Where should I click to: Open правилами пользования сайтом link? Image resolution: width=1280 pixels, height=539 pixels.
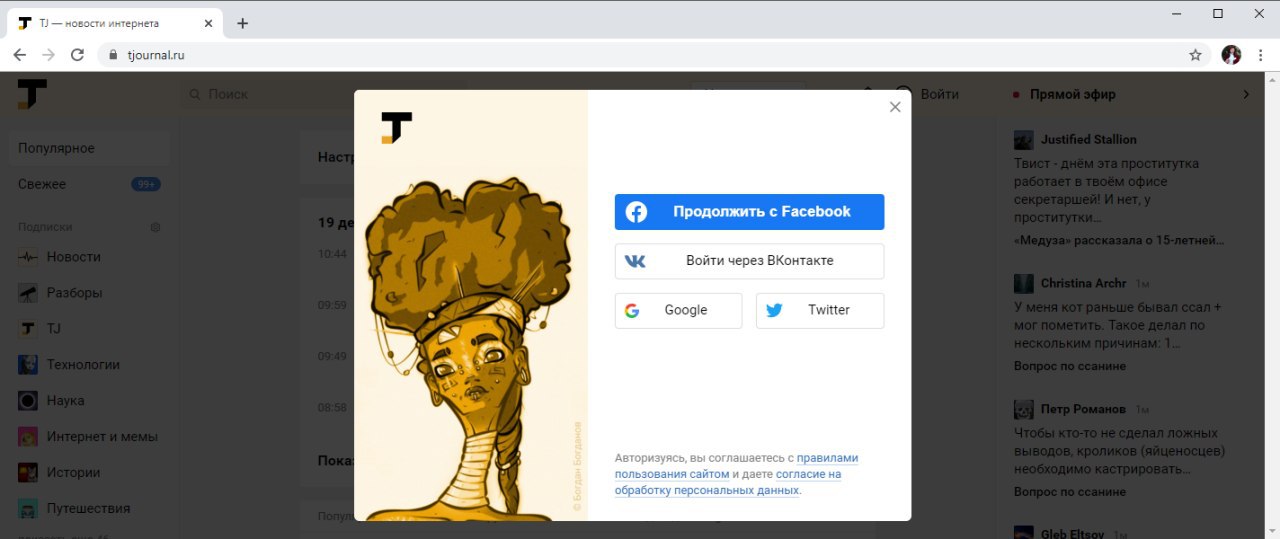[x=737, y=466]
